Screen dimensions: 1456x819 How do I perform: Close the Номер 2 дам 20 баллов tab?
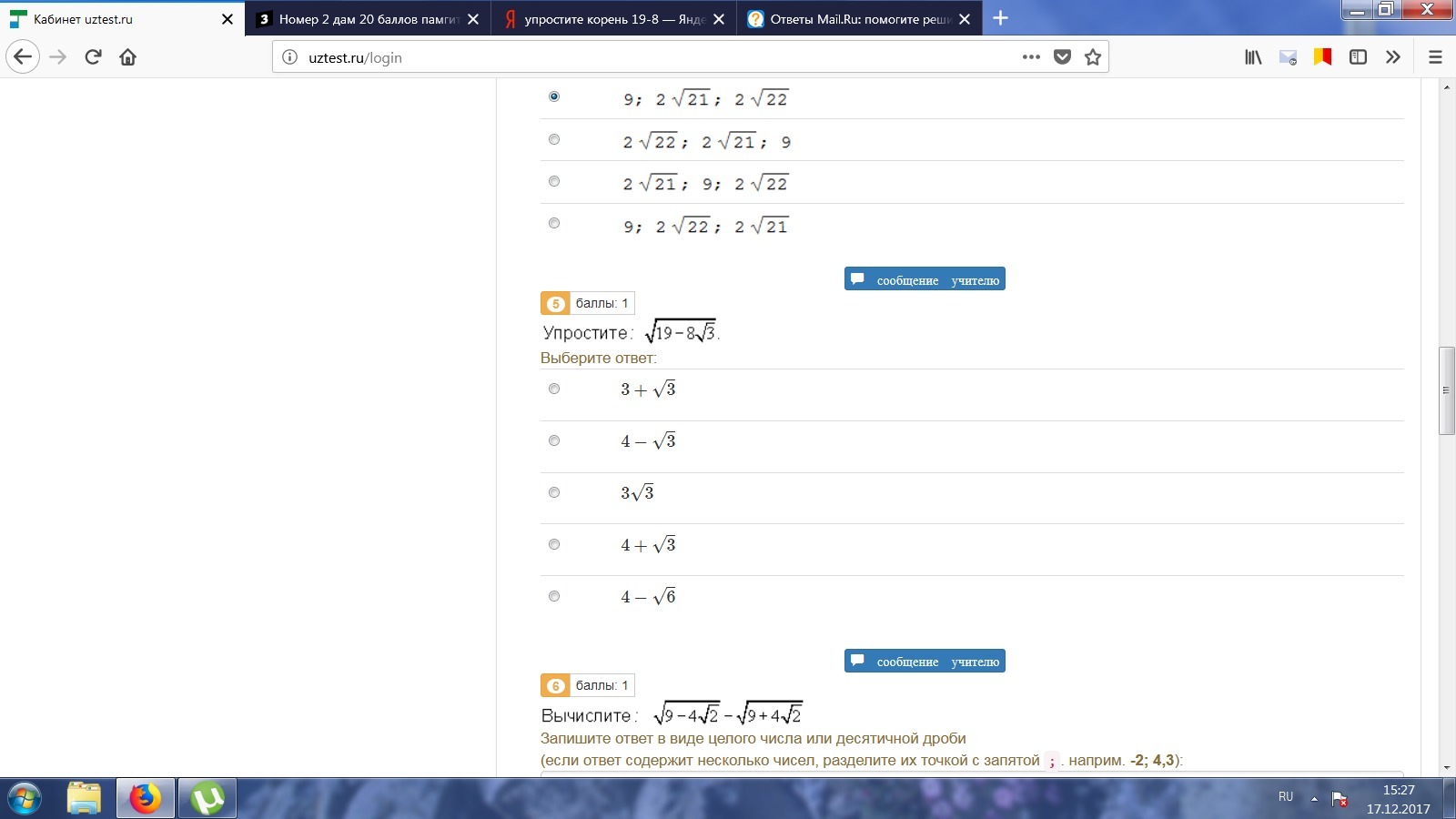tap(473, 19)
